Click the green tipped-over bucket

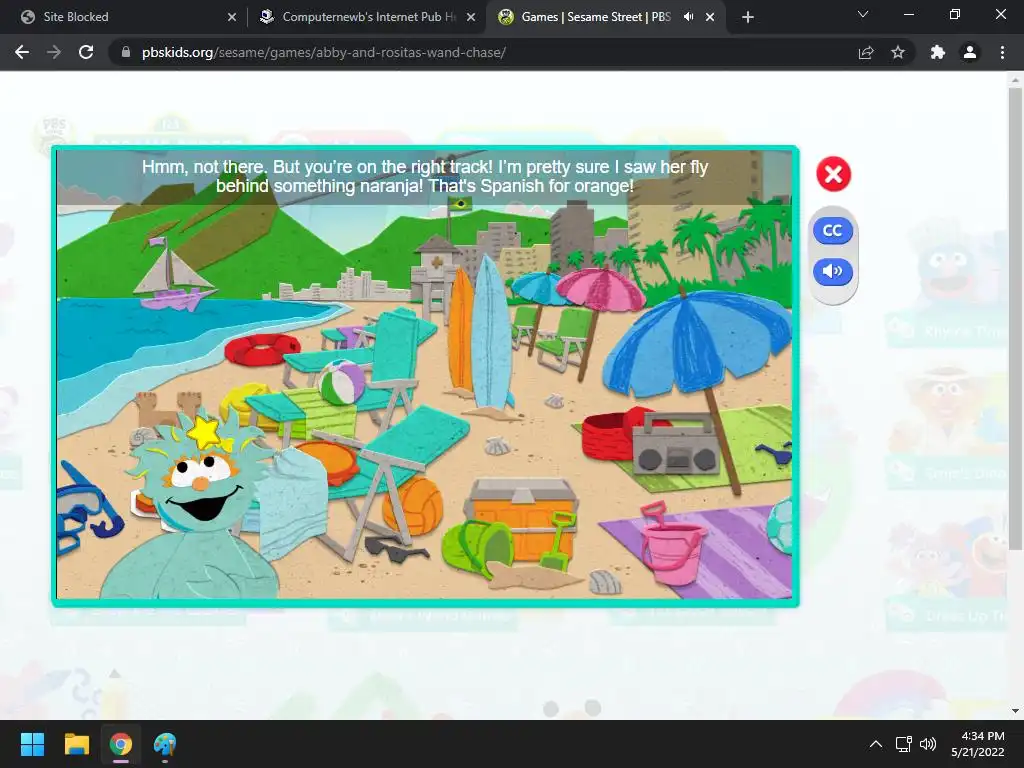click(478, 550)
